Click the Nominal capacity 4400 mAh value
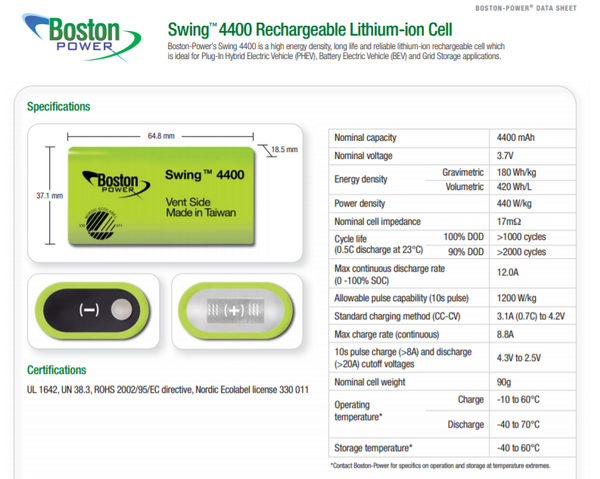This screenshot has width=600, height=479. 516,137
